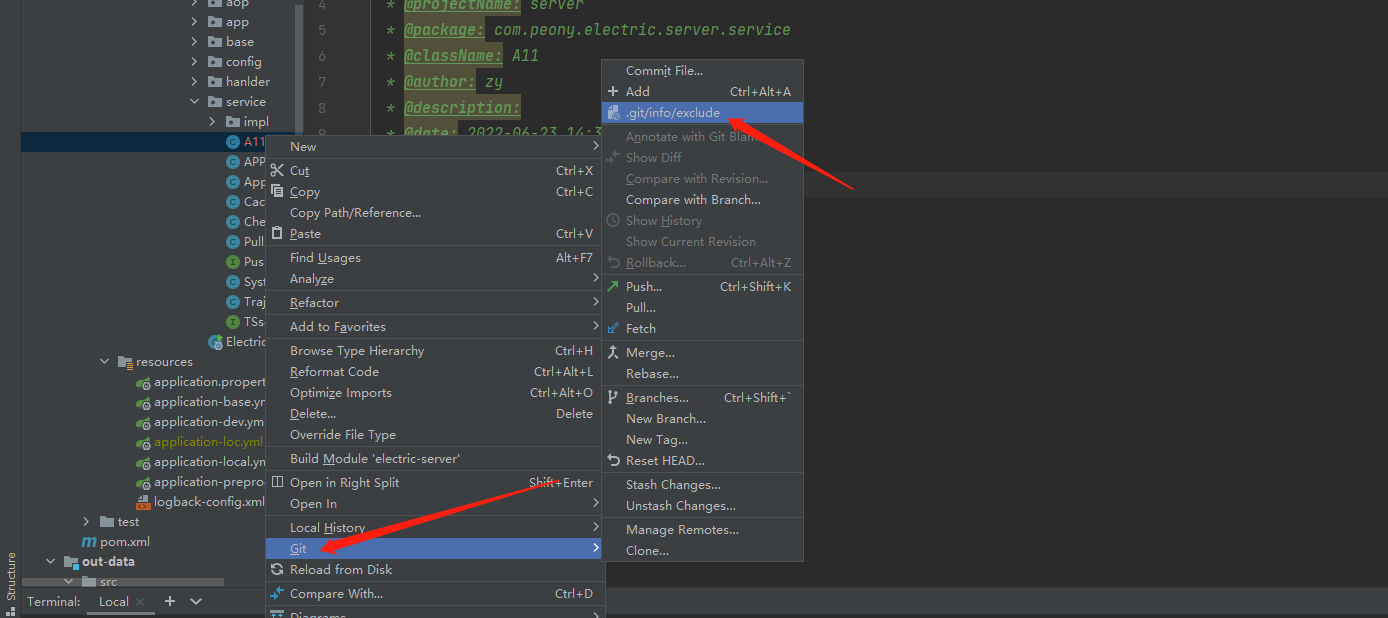Image resolution: width=1388 pixels, height=618 pixels.
Task: Click the Merge icon in Git submenu
Action: [x=613, y=352]
